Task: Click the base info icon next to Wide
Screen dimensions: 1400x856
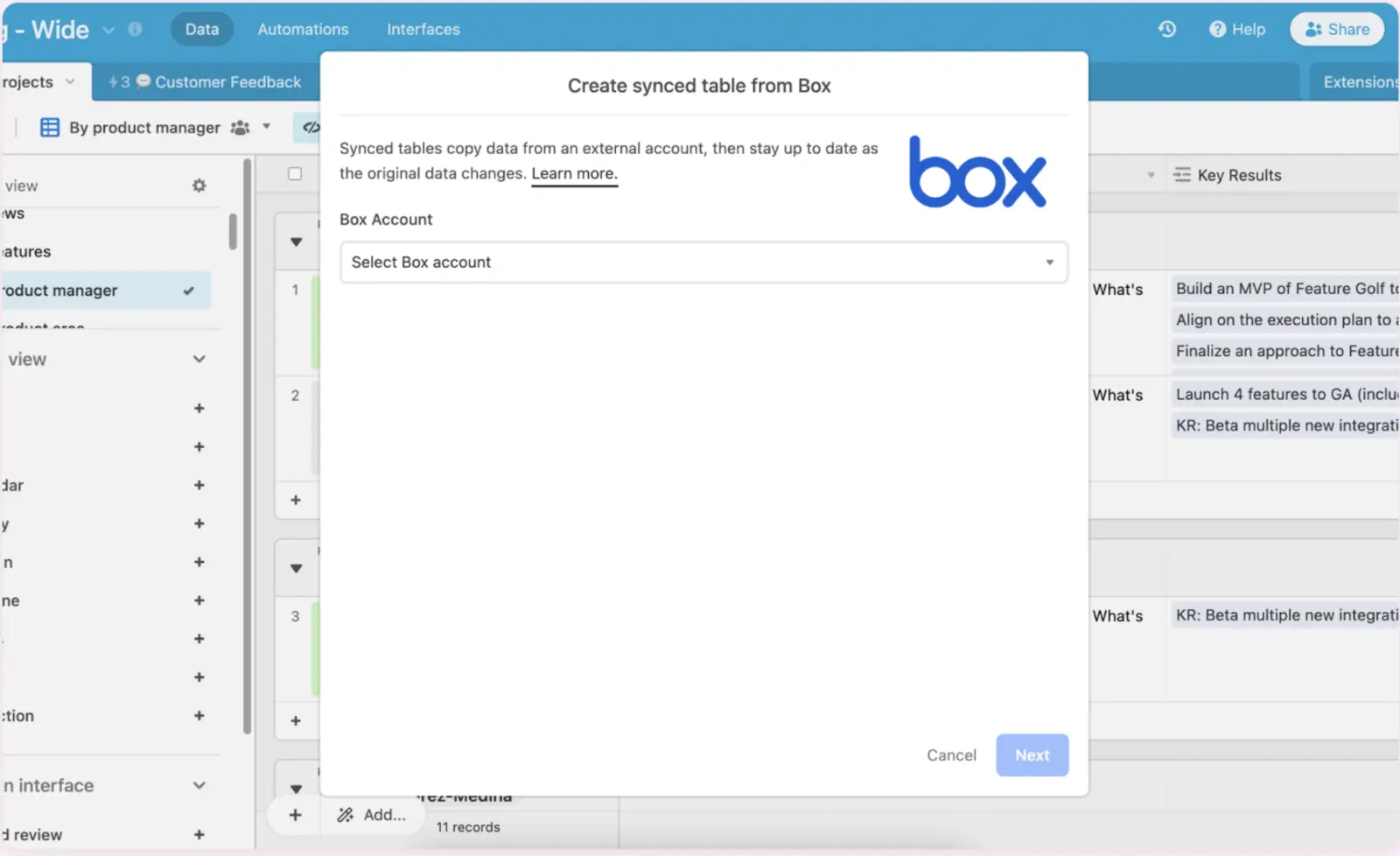Action: [x=135, y=29]
